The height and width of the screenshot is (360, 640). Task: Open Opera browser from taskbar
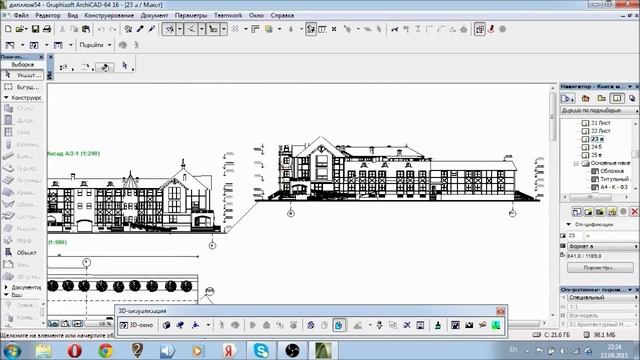(x=74, y=351)
